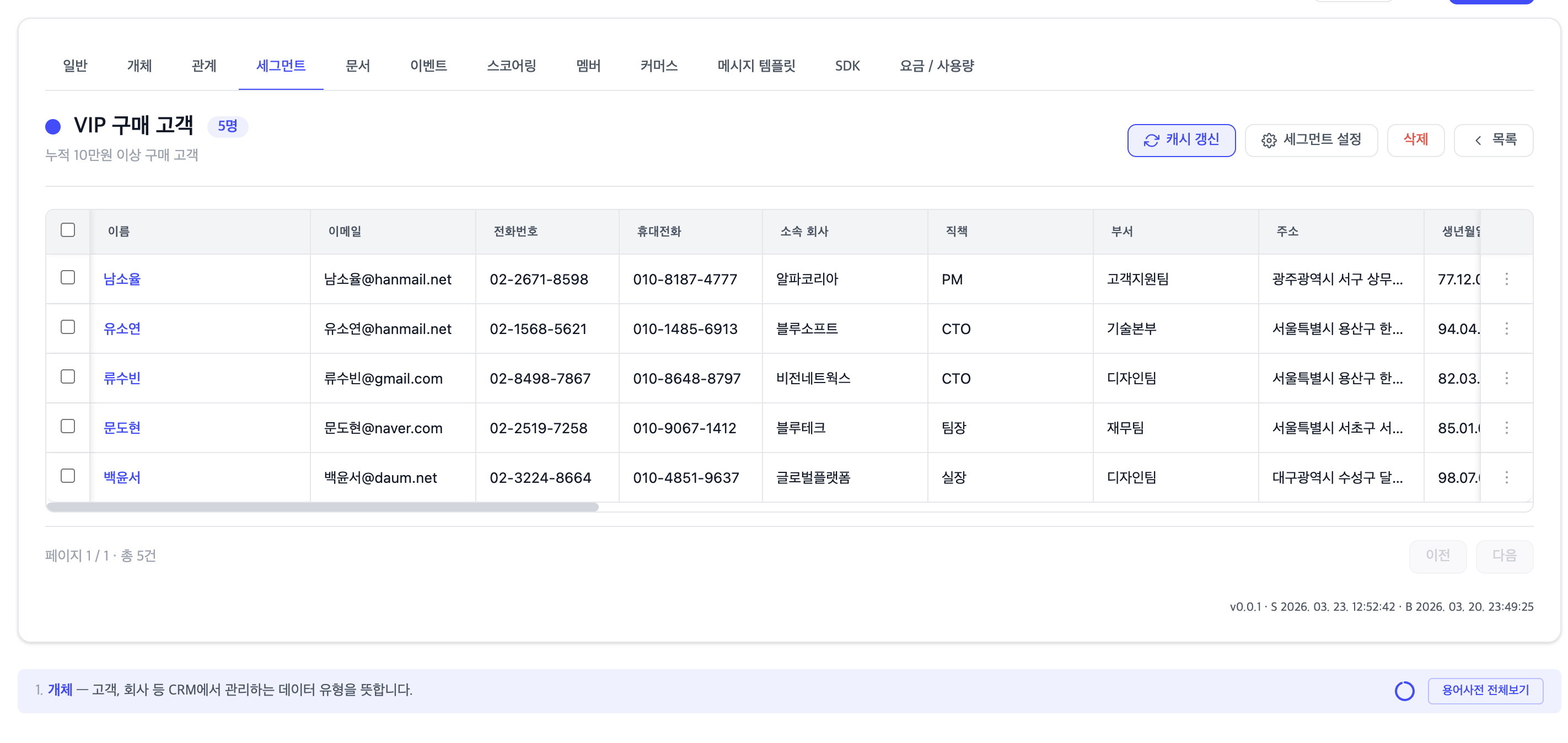Click the horizontal table scrollbar

pos(323,507)
